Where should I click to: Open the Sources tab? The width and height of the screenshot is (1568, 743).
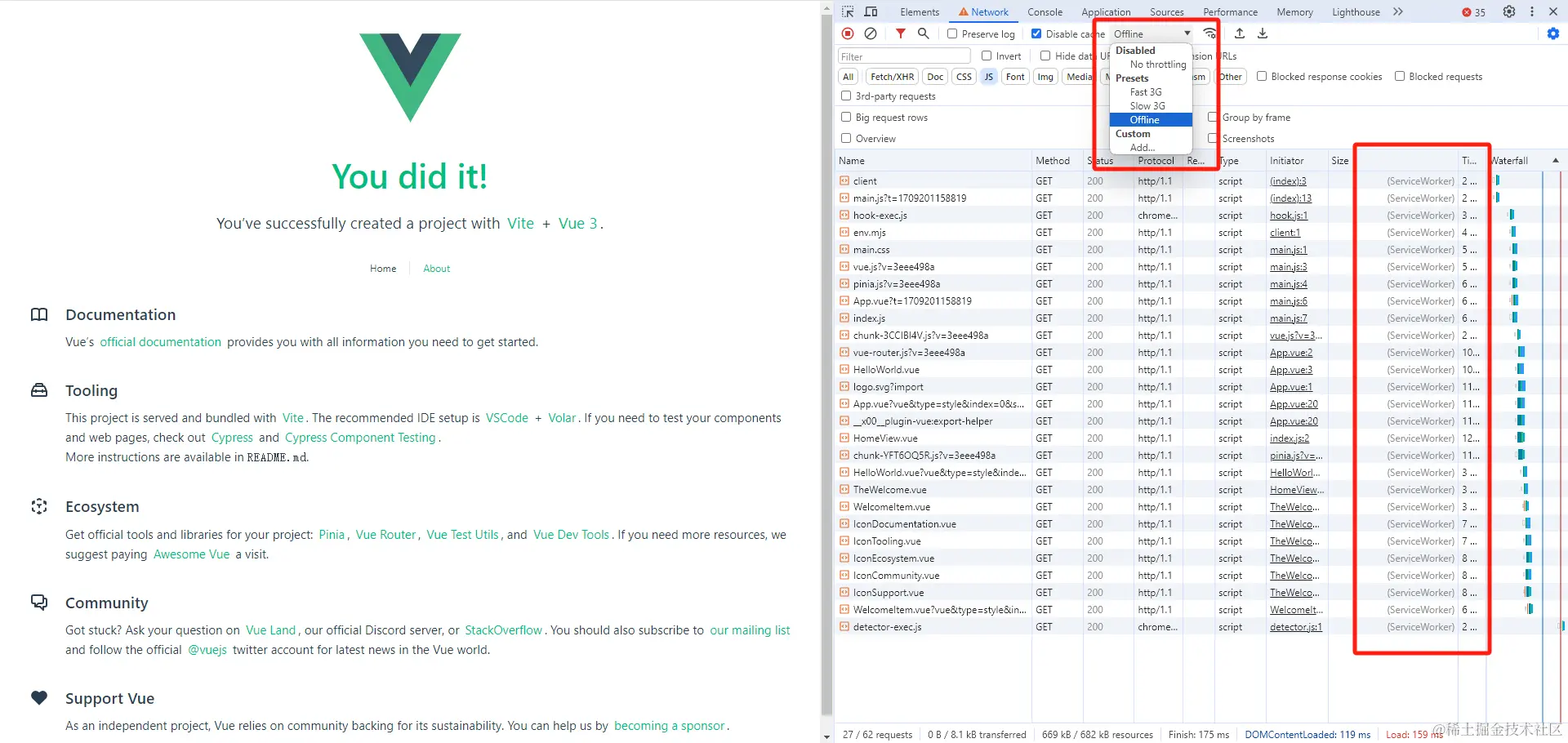(x=1166, y=12)
